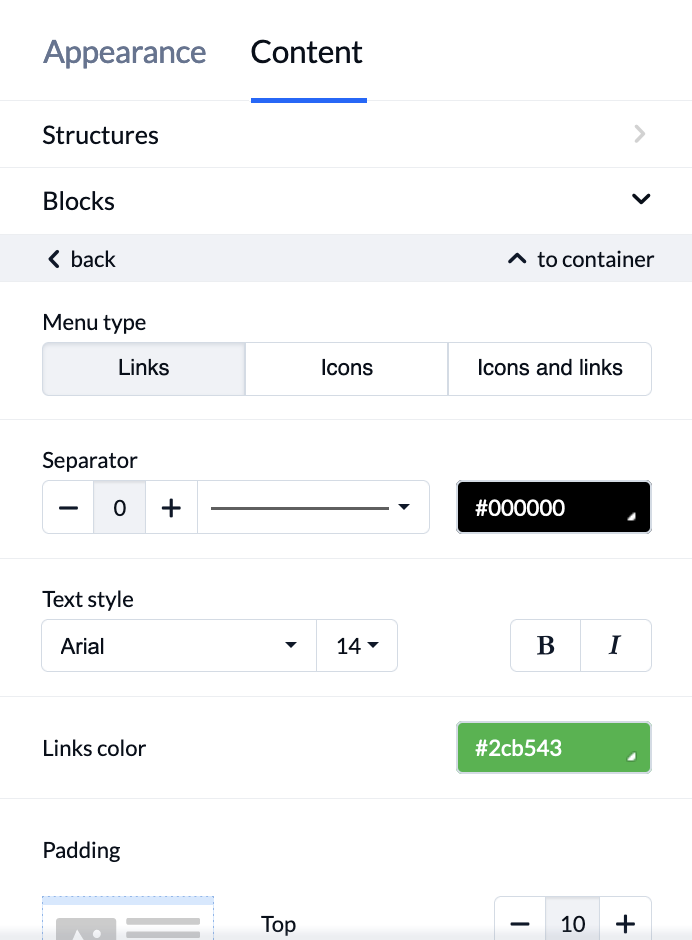The width and height of the screenshot is (692, 940).
Task: Open the Arial font family dropdown
Action: [179, 646]
